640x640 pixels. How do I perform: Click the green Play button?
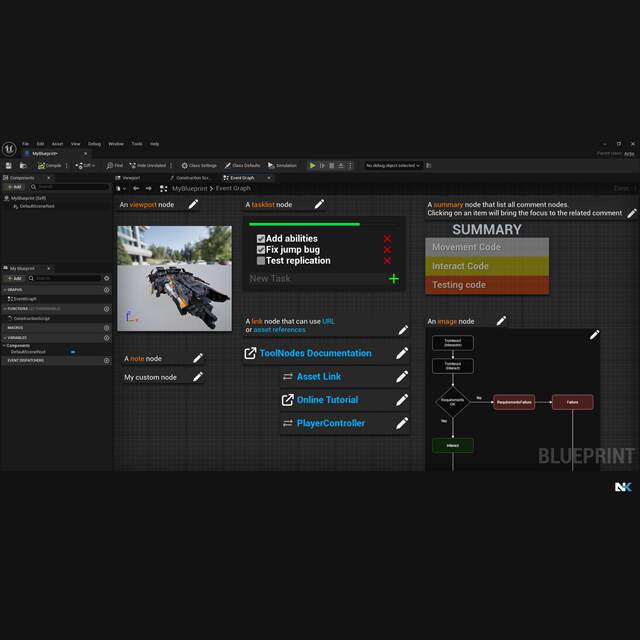pos(312,165)
